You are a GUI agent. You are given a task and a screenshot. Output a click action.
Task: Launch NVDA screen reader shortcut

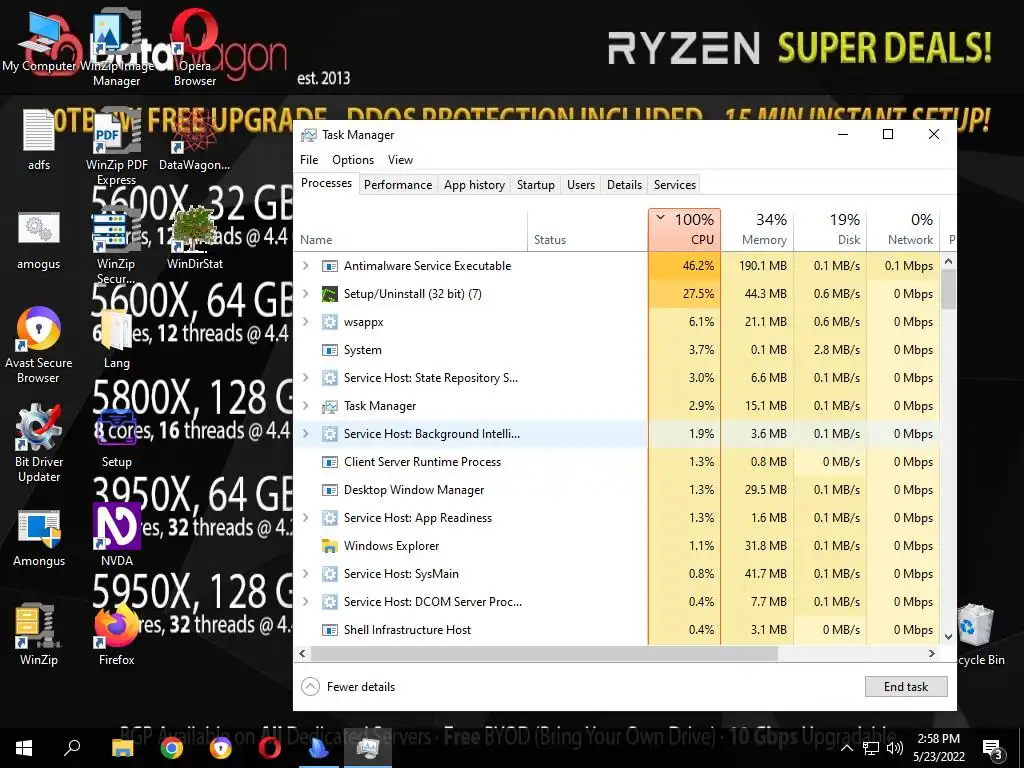point(116,534)
